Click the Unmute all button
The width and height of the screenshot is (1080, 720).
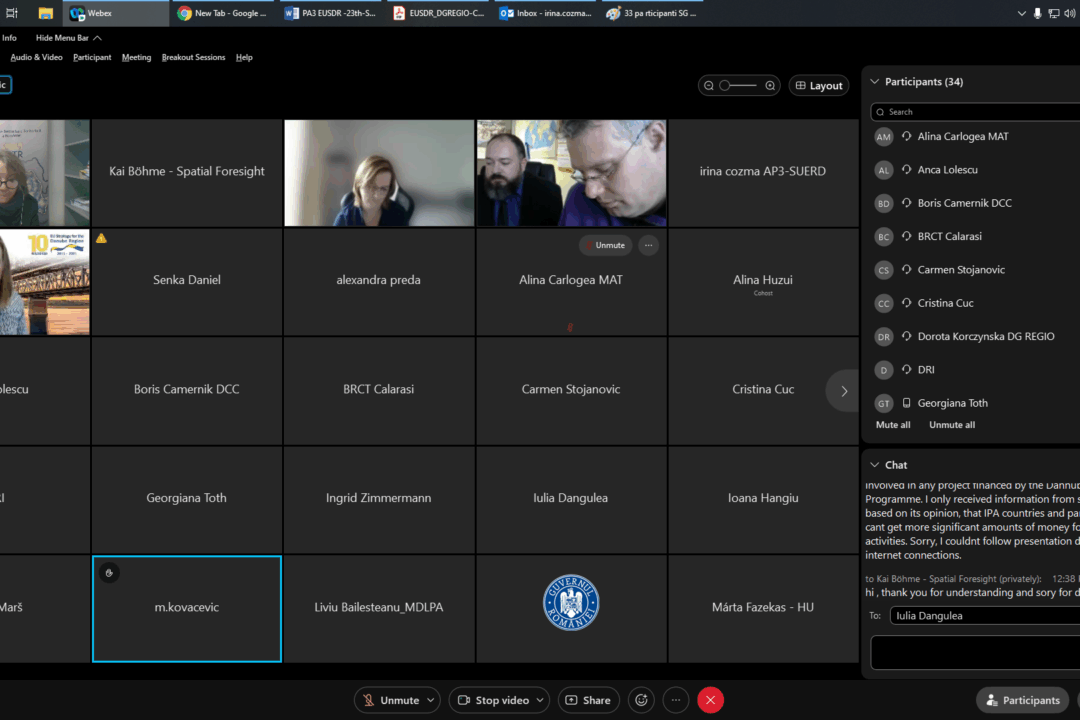(951, 424)
